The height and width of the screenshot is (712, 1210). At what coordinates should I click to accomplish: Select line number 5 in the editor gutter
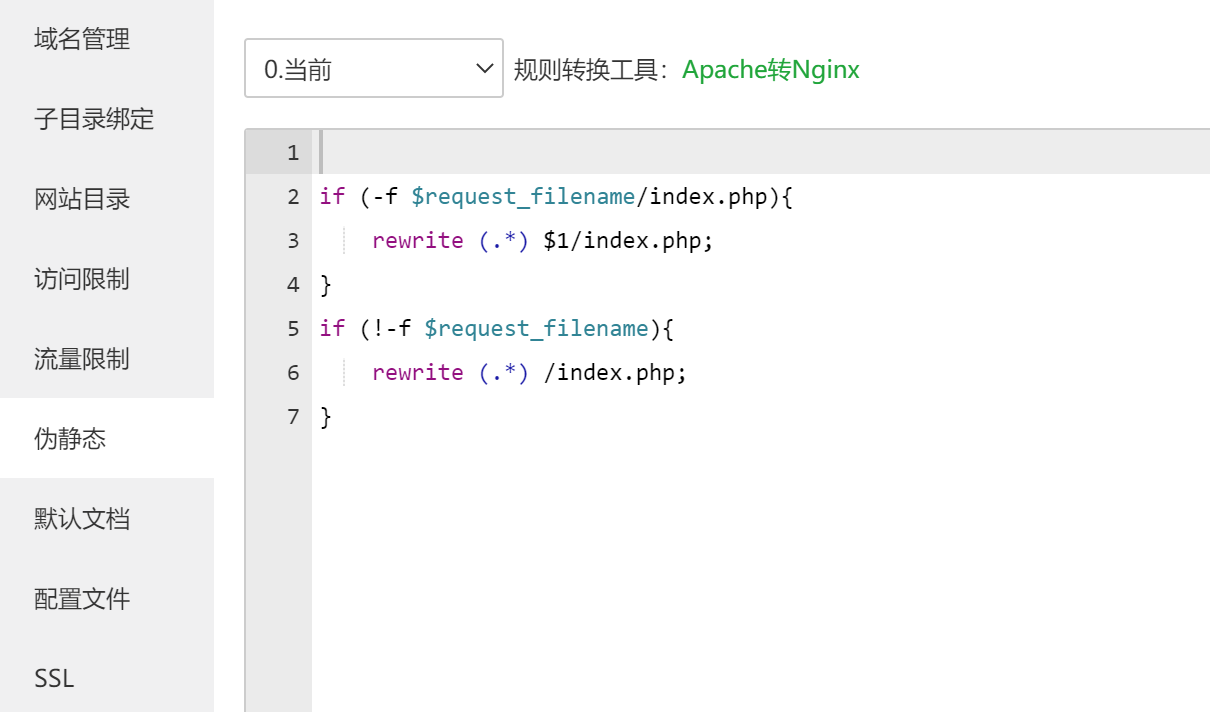pyautogui.click(x=292, y=328)
